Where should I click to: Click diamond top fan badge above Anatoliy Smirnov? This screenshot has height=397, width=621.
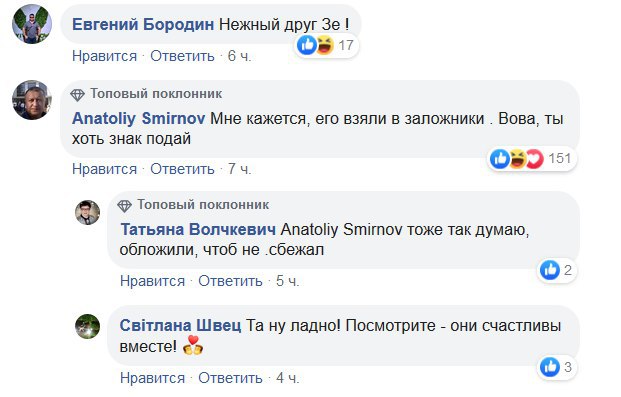pos(77,94)
